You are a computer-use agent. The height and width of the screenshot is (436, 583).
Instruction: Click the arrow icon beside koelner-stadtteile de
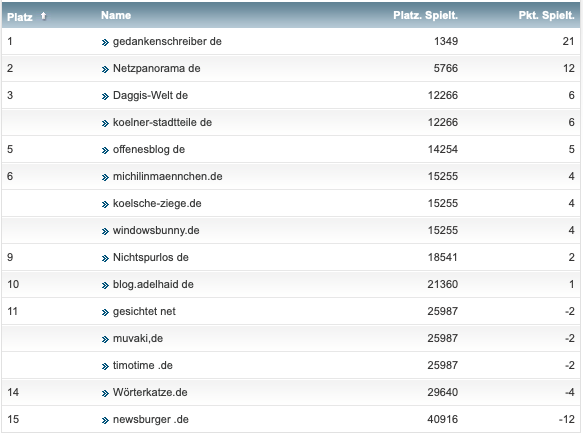(105, 123)
